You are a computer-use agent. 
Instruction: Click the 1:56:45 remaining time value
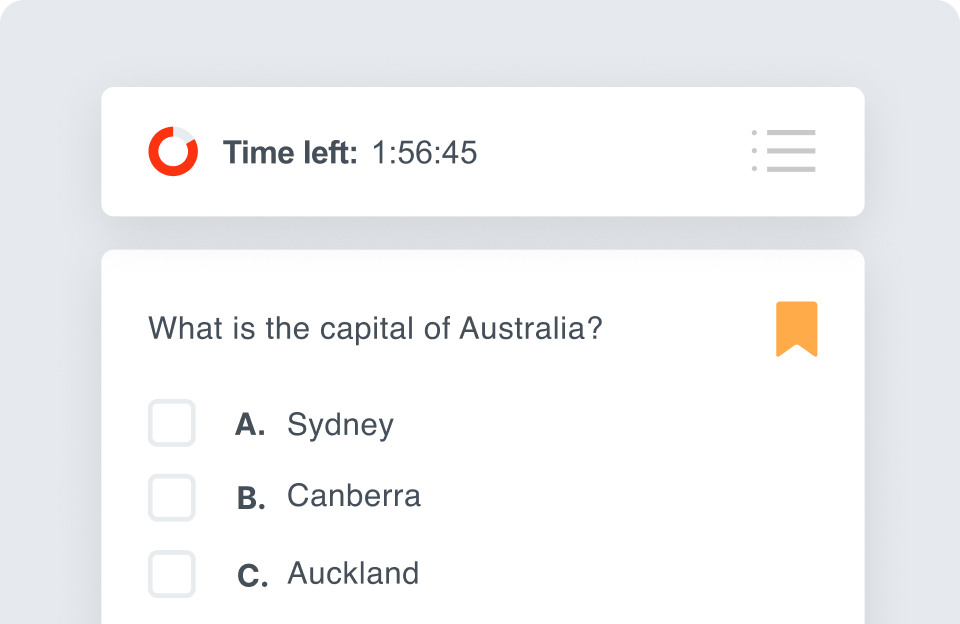[424, 153]
